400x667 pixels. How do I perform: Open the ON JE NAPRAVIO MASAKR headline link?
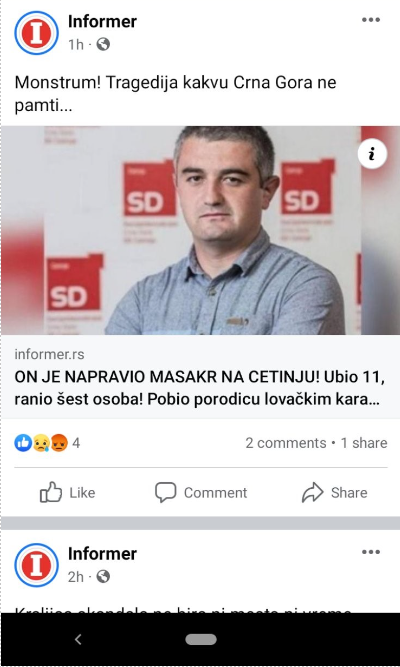click(x=200, y=389)
